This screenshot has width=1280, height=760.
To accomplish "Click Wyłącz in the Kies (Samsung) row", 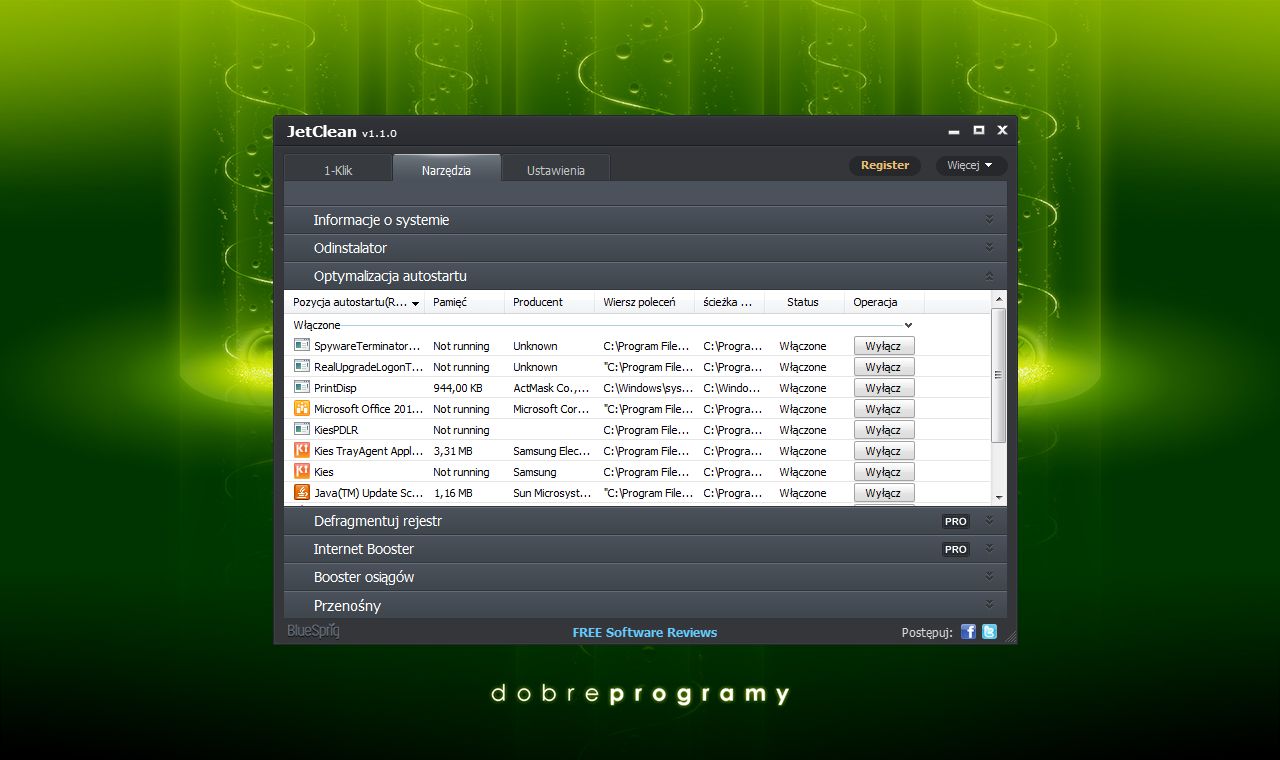I will point(884,472).
